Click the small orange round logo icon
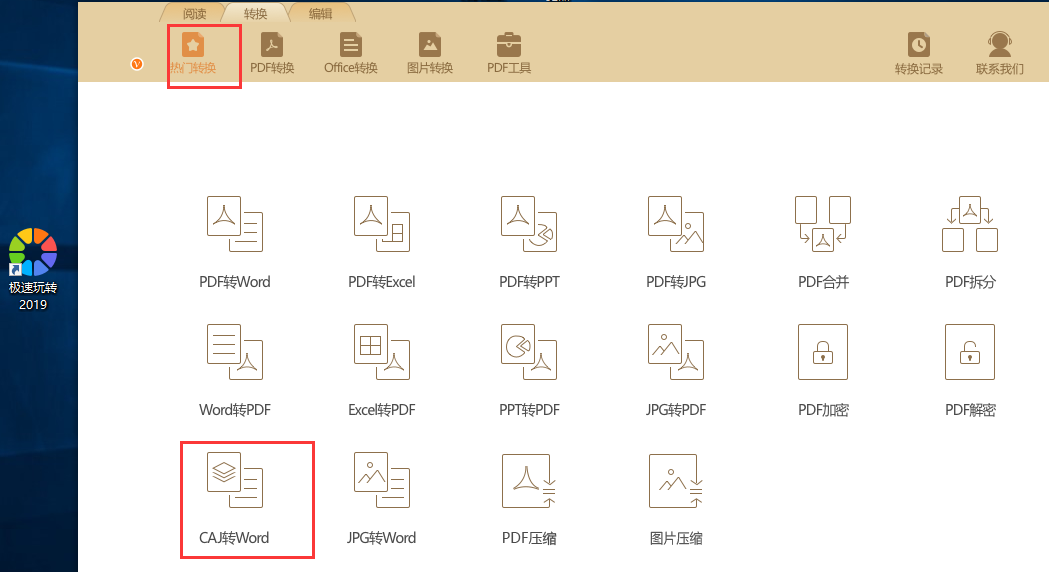Image resolution: width=1049 pixels, height=572 pixels. tap(136, 64)
